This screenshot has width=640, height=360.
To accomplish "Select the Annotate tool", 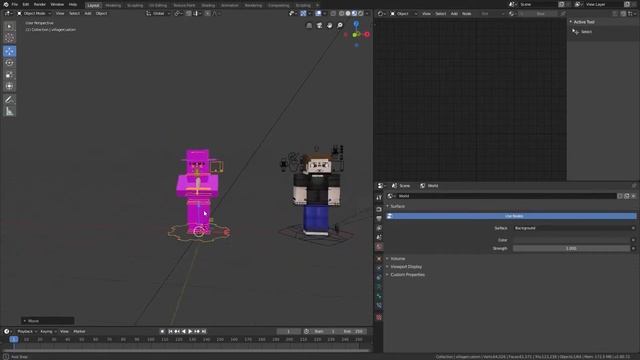I will (9, 100).
